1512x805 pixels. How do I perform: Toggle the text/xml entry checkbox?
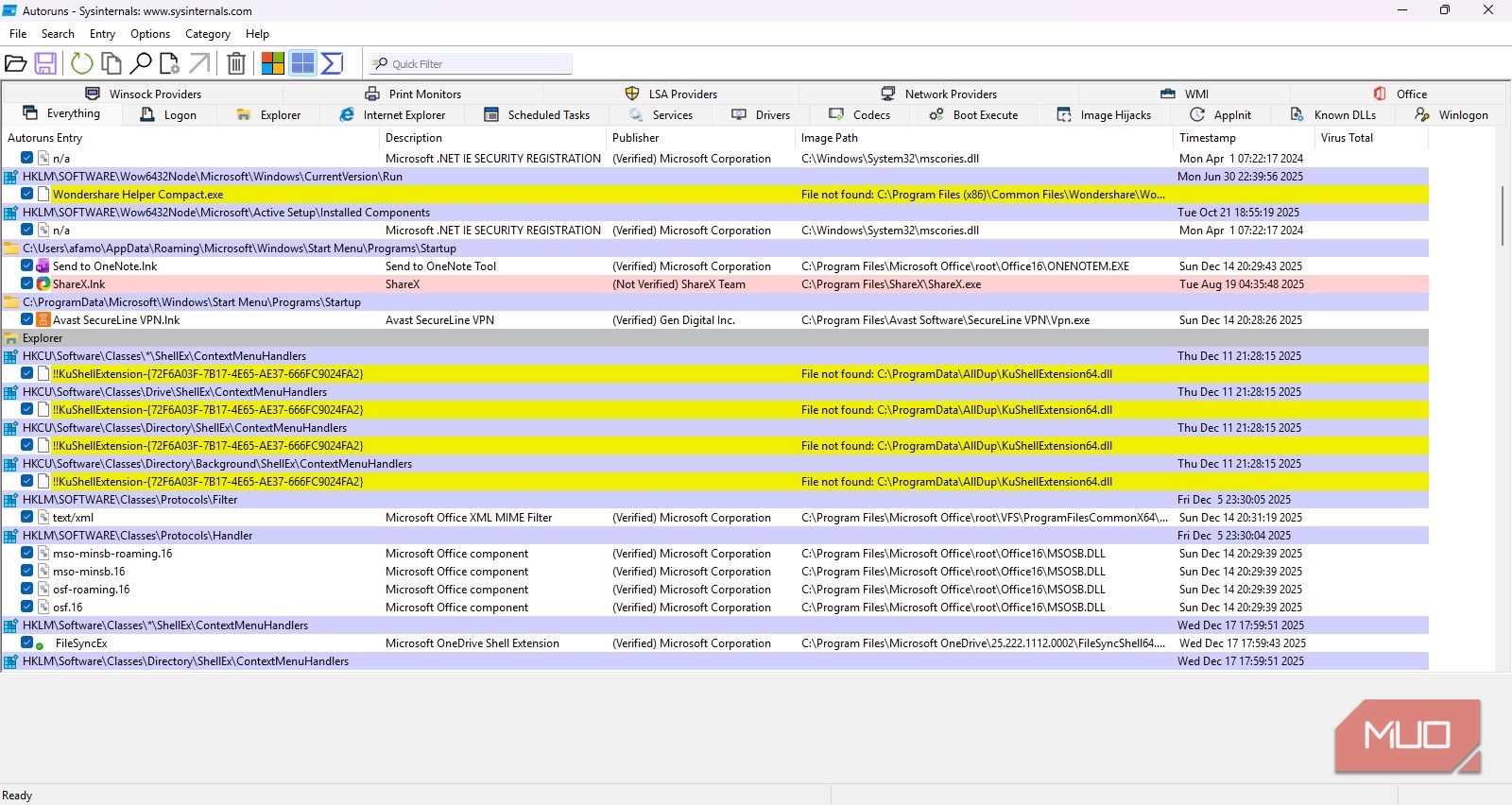click(x=27, y=517)
